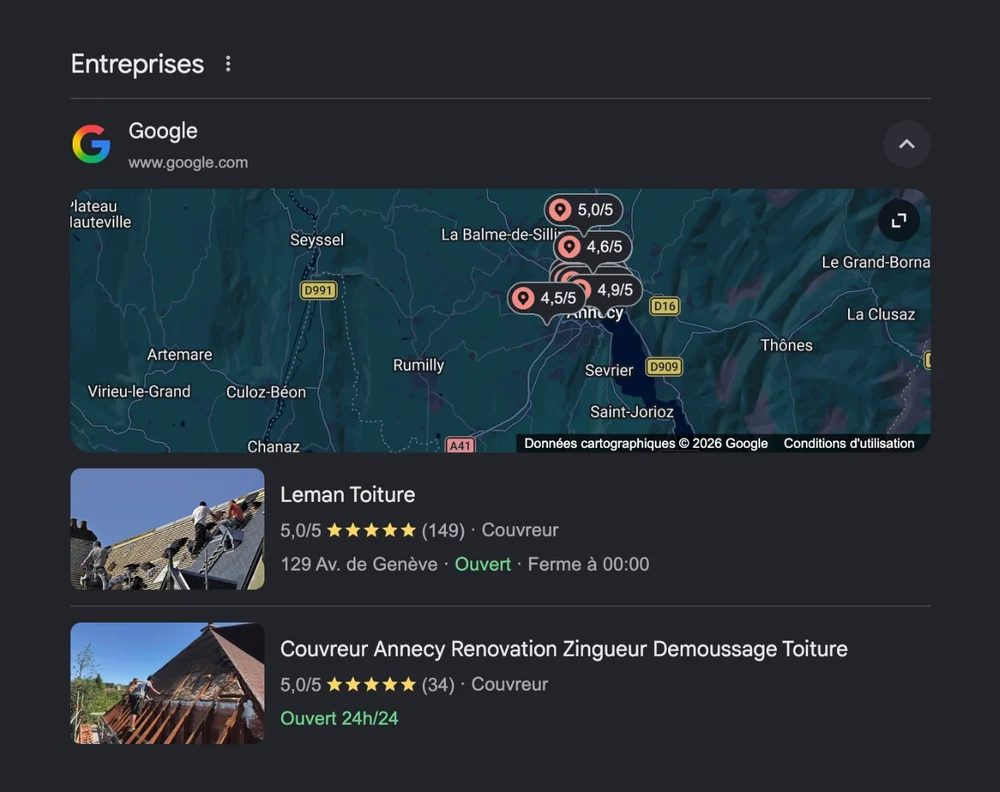Click the Google G logo icon
Viewport: 1000px width, 792px height.
pyautogui.click(x=92, y=144)
